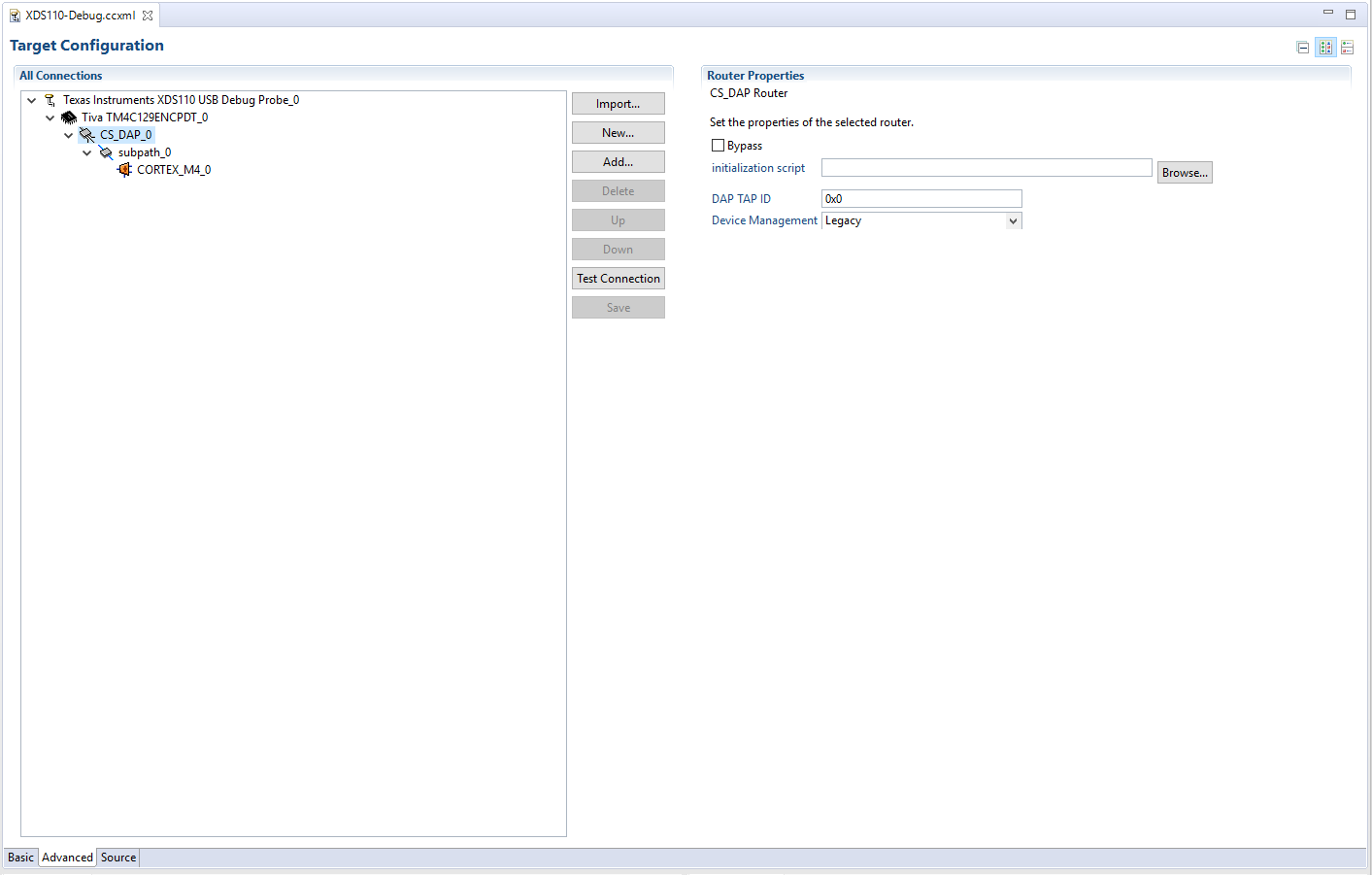The height and width of the screenshot is (875, 1372).
Task: Collapse the XDS110 USB Debug Probe node
Action: [x=31, y=100]
